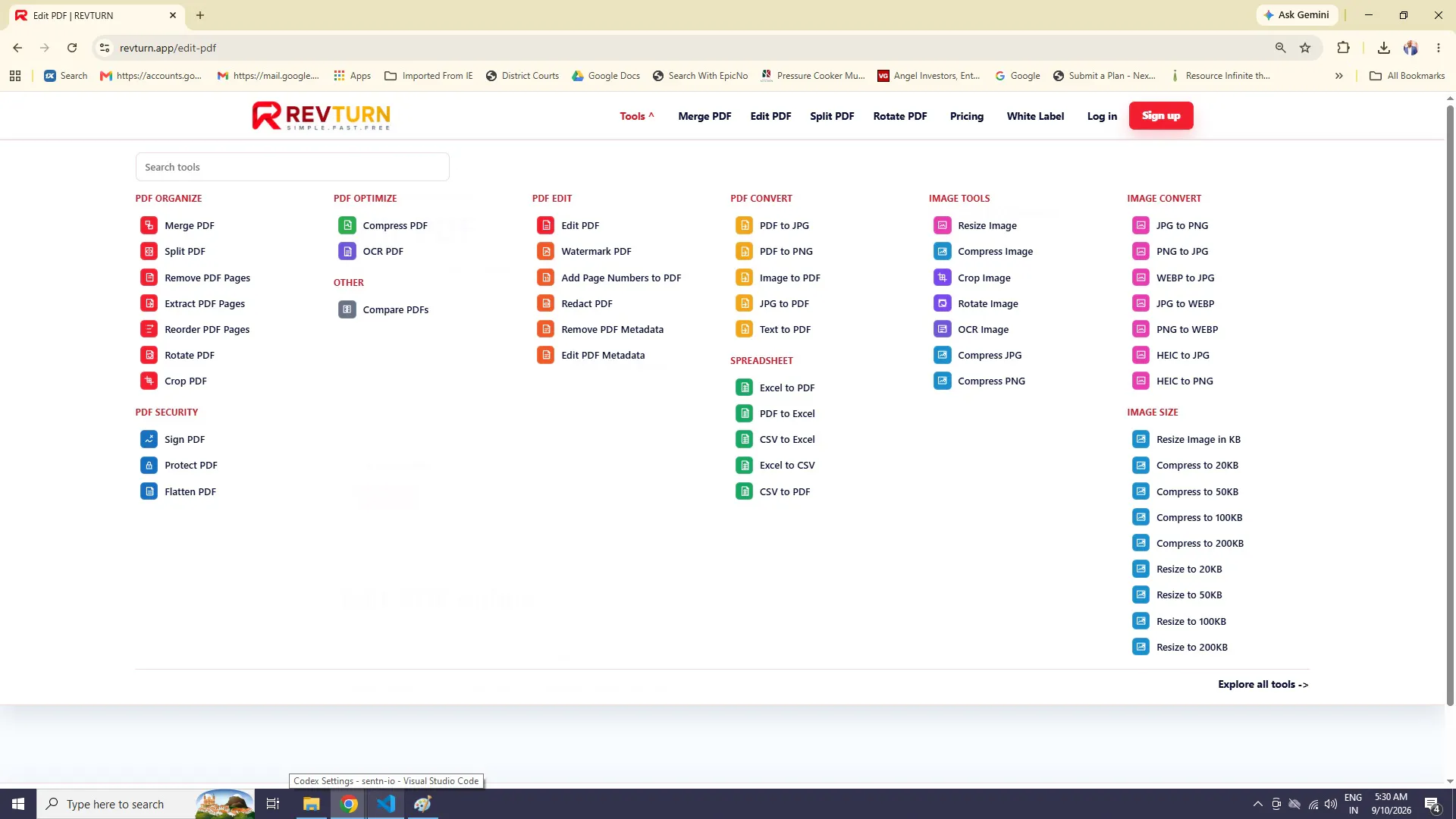This screenshot has width=1456, height=819.
Task: Open Extract PDF Pages tool
Action: 205,303
